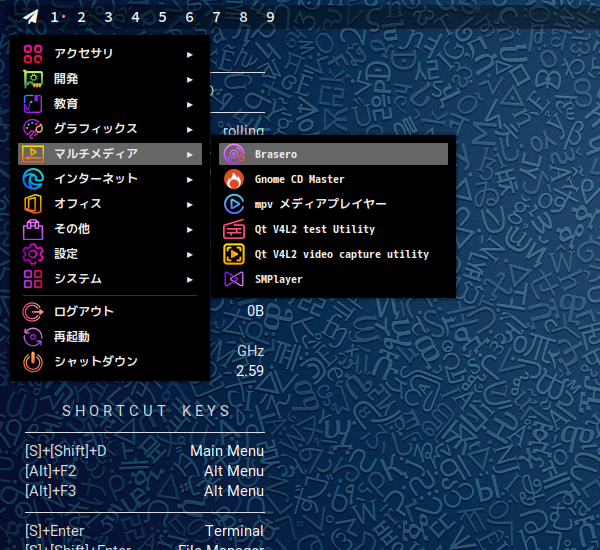The image size is (600, 550).
Task: Click the 開発 circuit board icon
Action: tap(33, 79)
